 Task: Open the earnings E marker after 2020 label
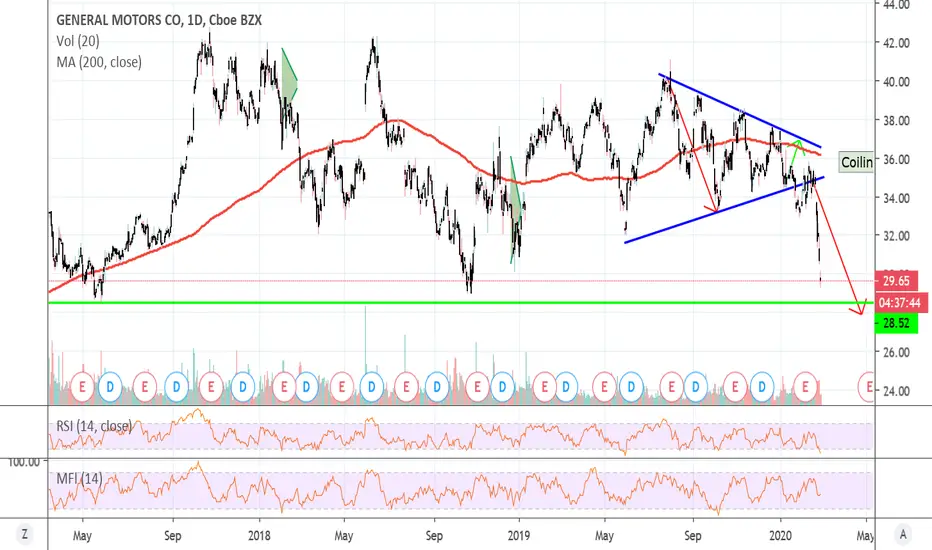pos(805,387)
